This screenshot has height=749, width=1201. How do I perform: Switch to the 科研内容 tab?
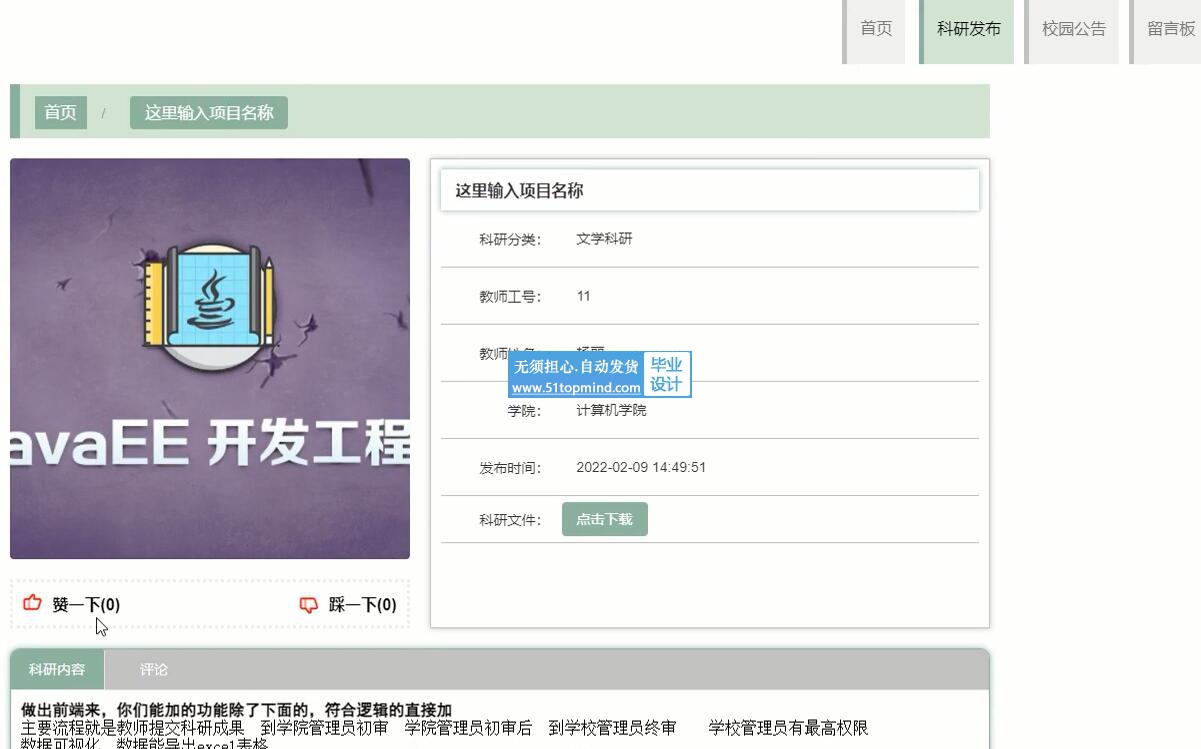point(57,669)
